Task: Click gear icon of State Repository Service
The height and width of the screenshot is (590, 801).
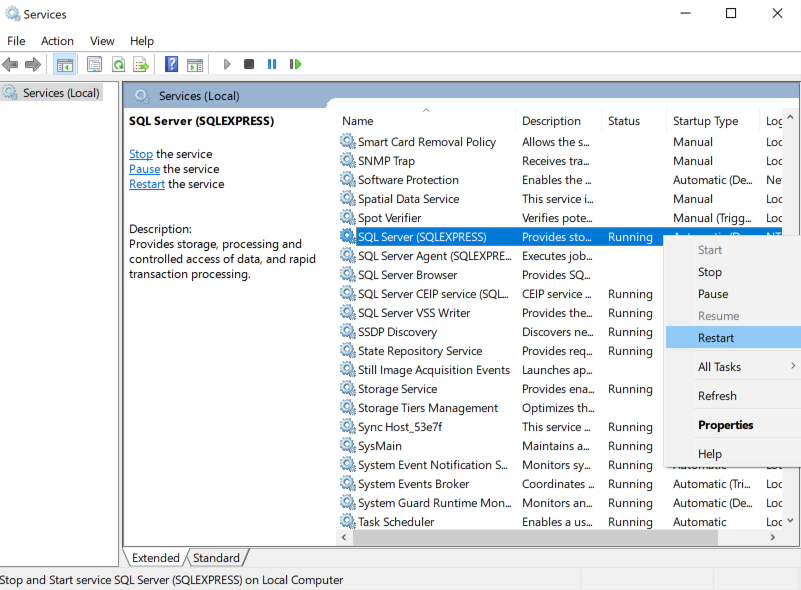Action: click(x=348, y=350)
